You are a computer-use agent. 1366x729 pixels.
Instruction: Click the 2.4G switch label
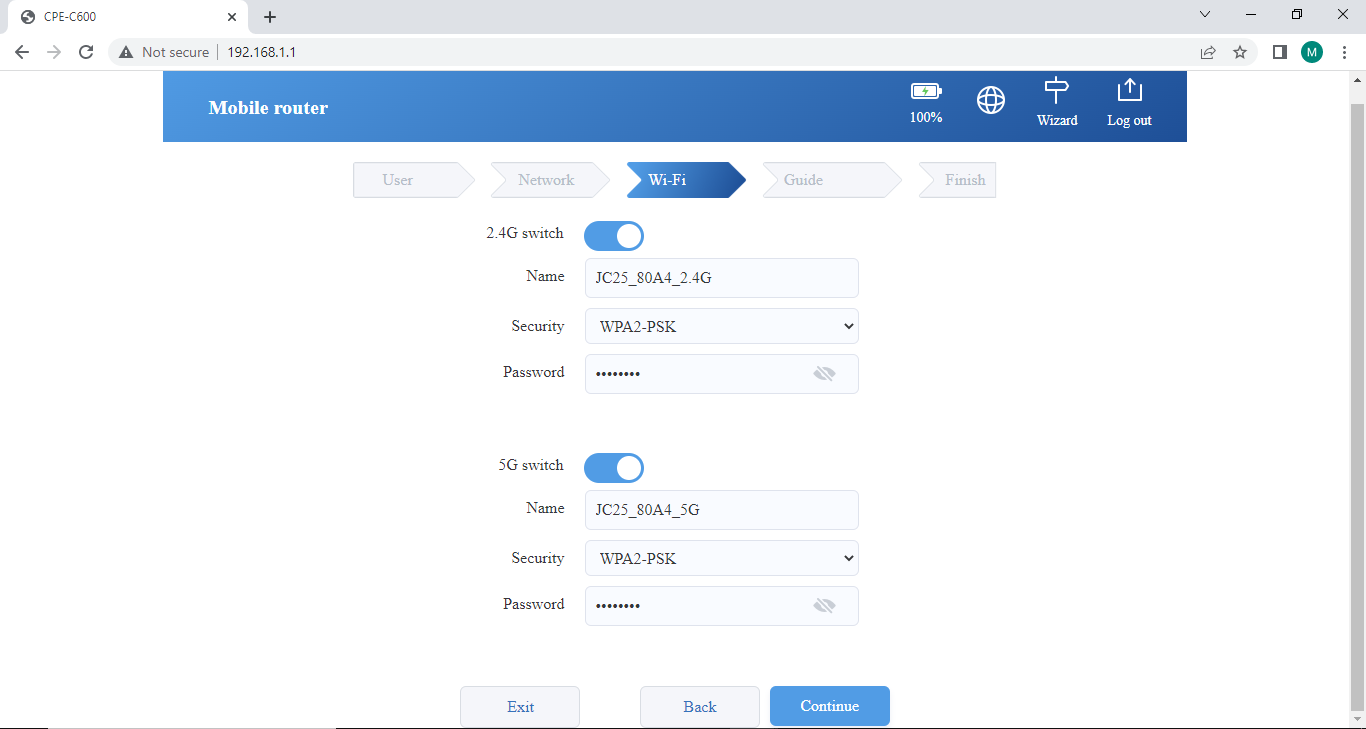[525, 234]
